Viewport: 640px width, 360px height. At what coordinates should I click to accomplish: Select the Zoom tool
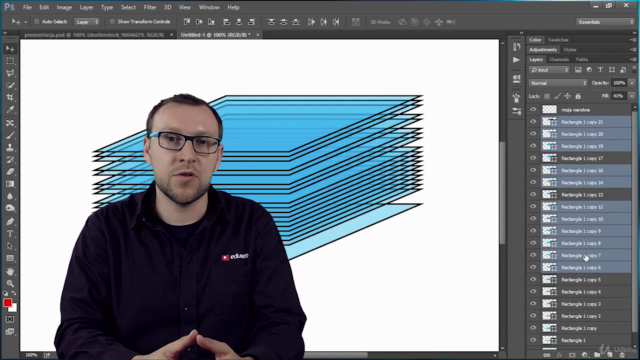pos(10,283)
